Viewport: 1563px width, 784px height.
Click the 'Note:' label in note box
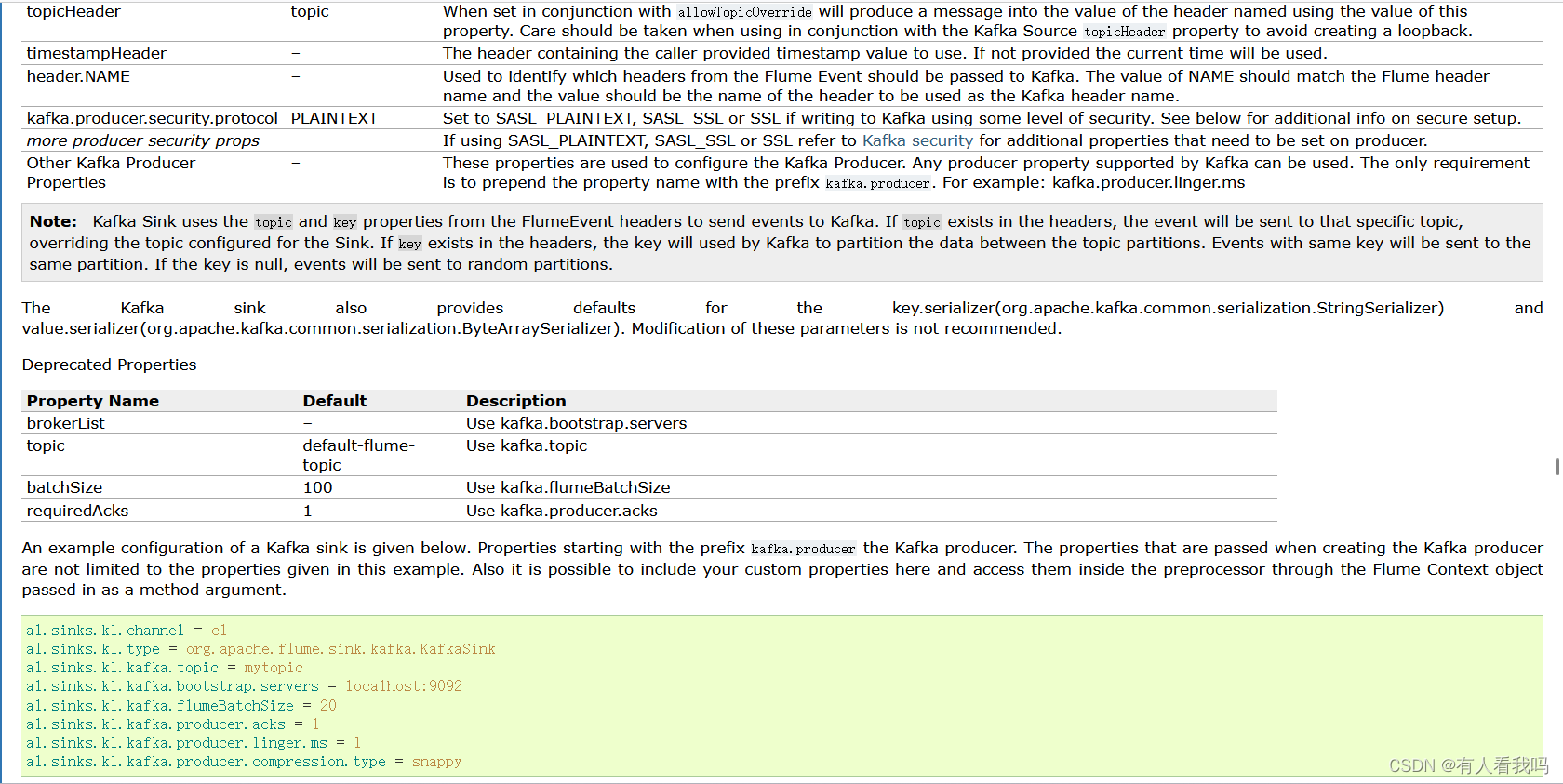click(x=53, y=221)
